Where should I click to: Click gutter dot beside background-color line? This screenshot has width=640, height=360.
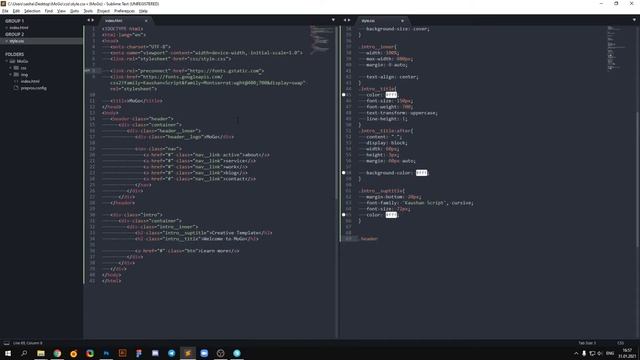344,173
